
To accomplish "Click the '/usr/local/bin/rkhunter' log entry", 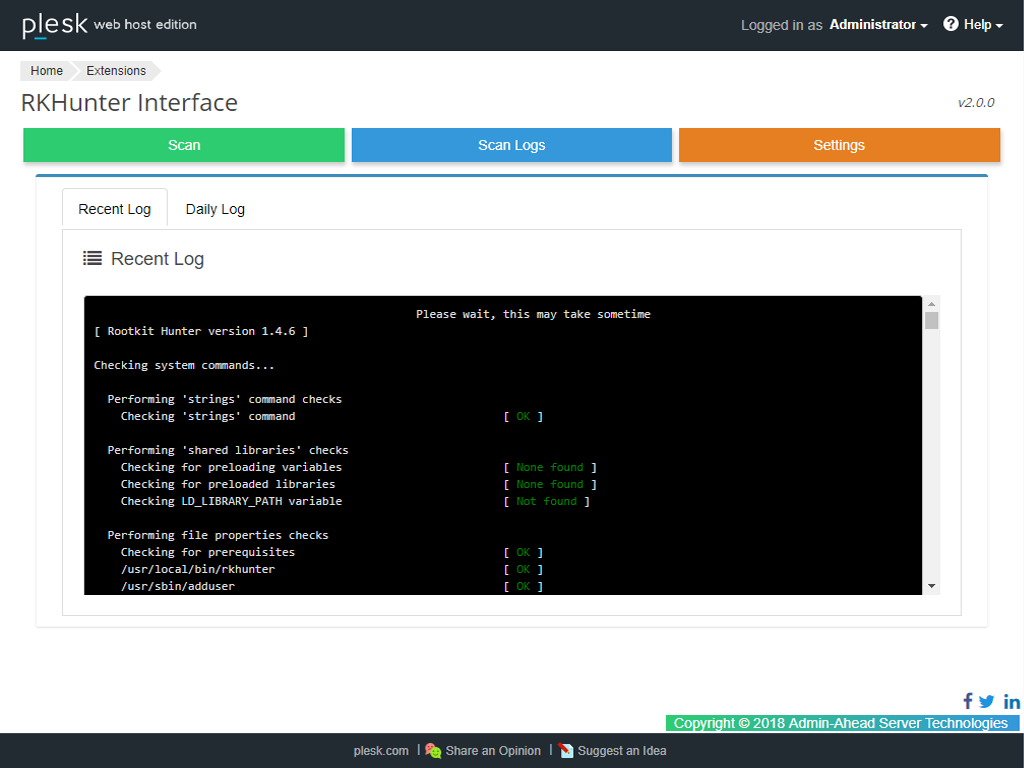I will click(198, 569).
